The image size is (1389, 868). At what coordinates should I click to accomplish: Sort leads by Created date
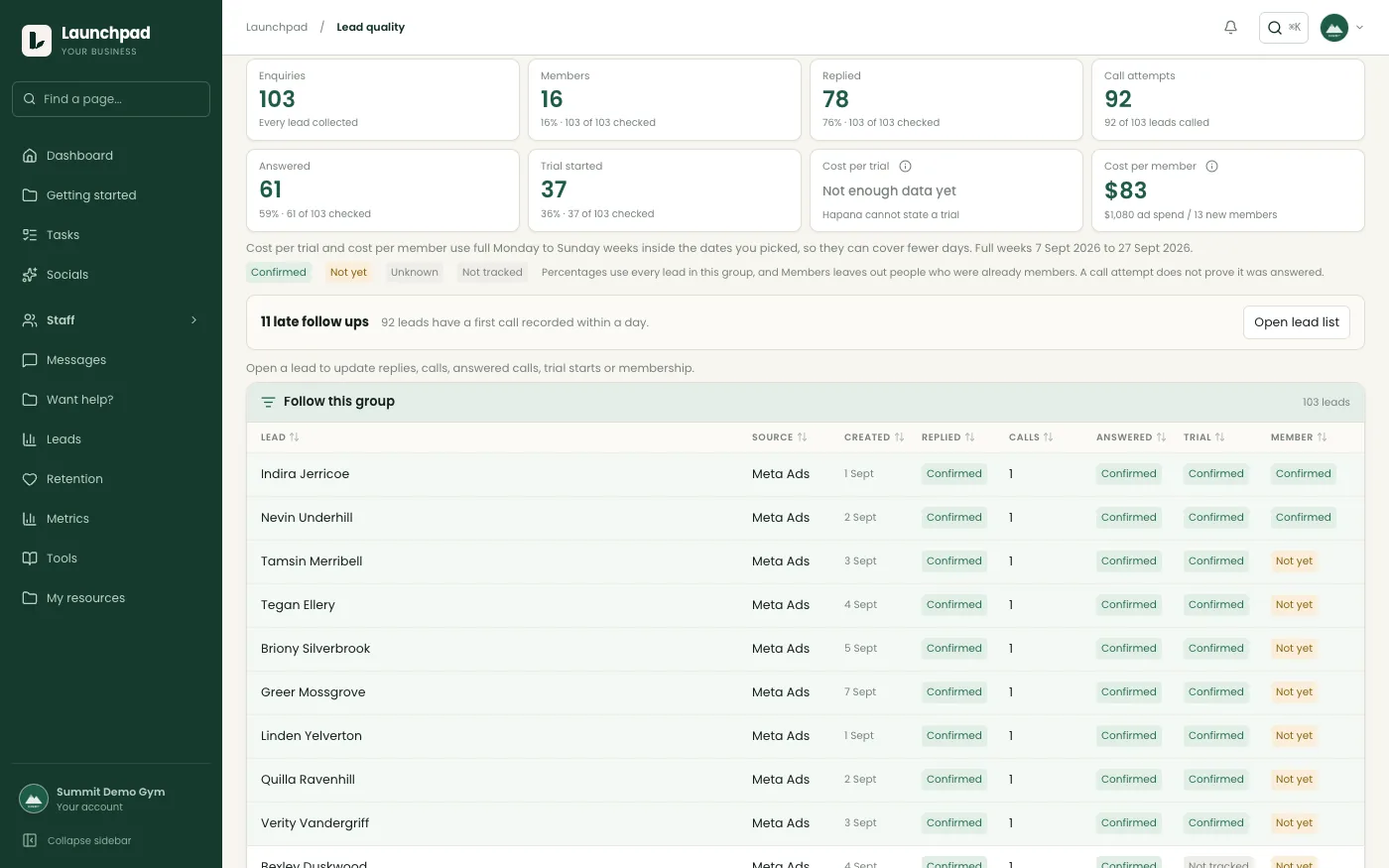click(x=874, y=437)
